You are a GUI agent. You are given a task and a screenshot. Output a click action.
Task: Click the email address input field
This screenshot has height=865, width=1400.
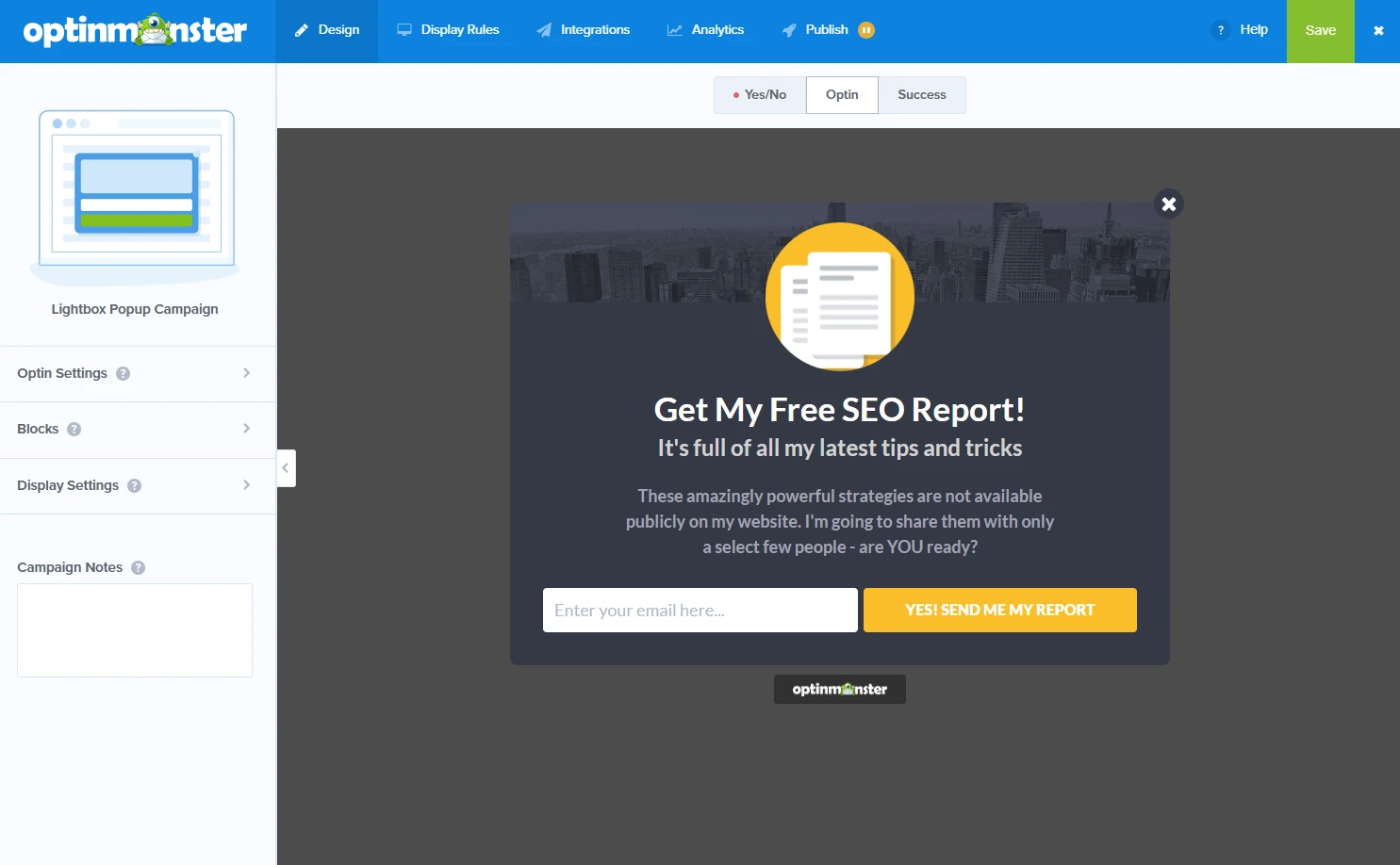click(x=700, y=611)
